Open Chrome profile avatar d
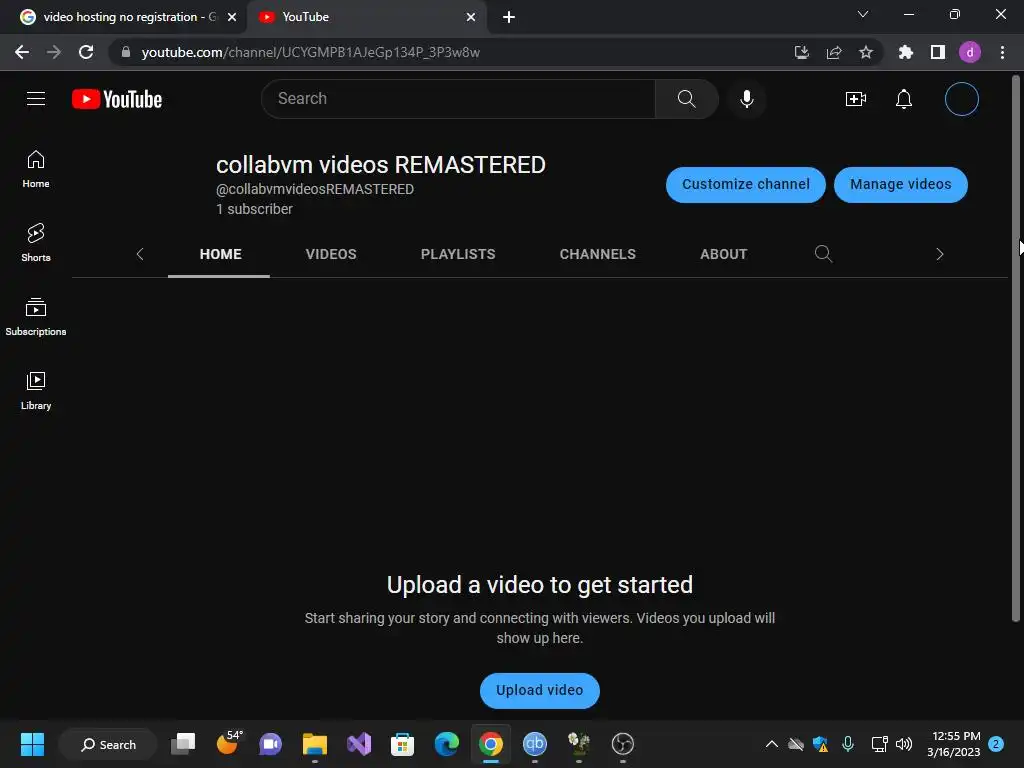 (x=970, y=52)
